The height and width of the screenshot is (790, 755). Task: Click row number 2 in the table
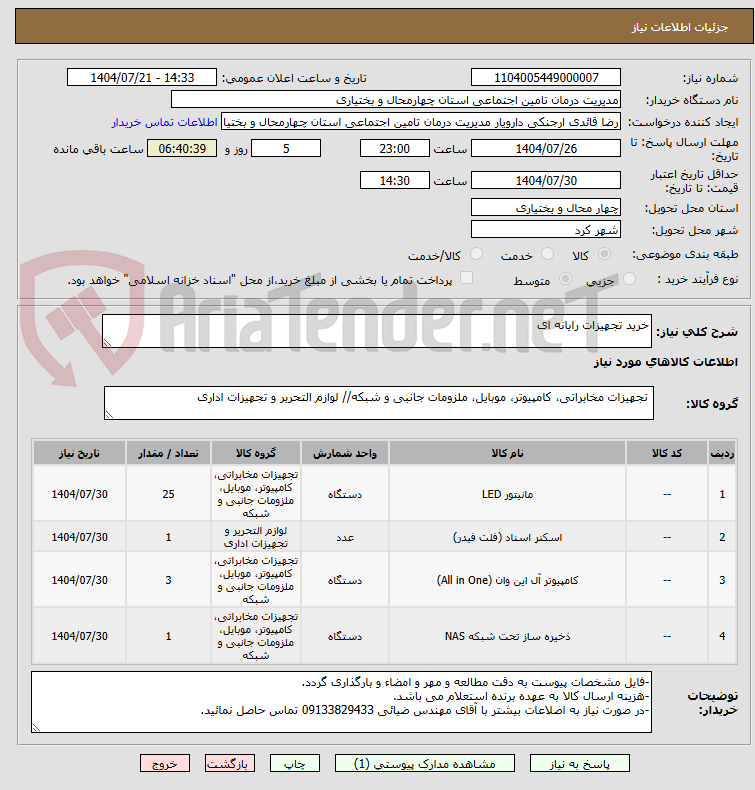[722, 537]
